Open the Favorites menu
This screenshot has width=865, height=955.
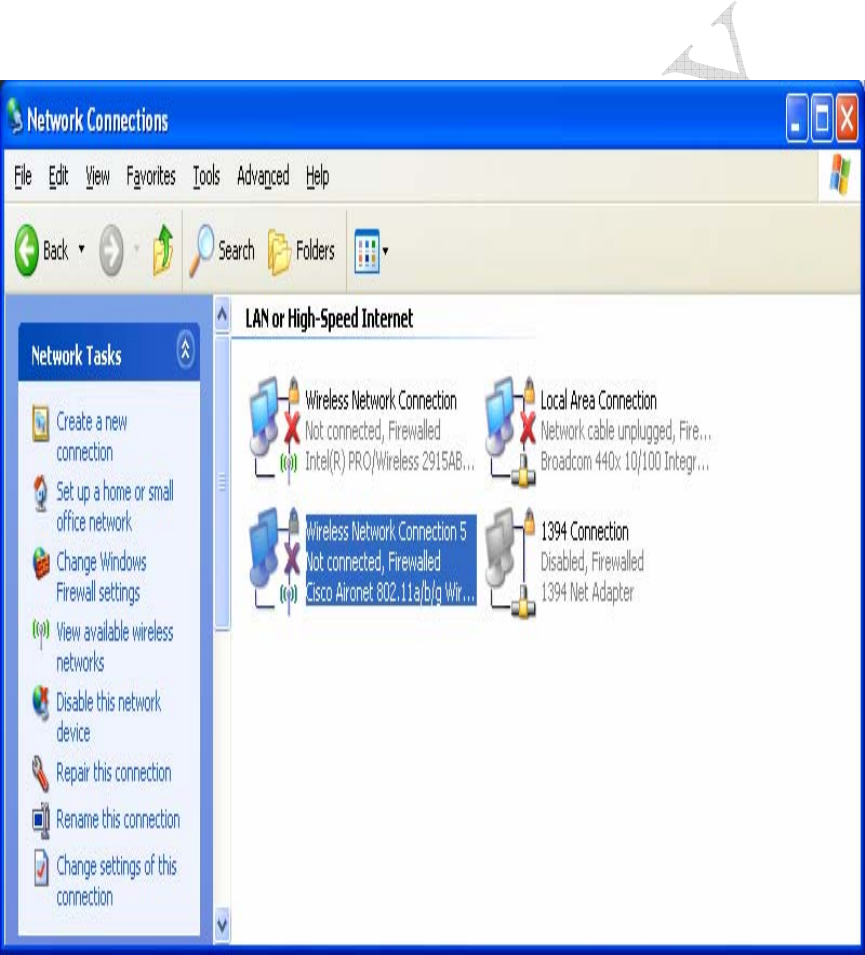click(x=151, y=177)
